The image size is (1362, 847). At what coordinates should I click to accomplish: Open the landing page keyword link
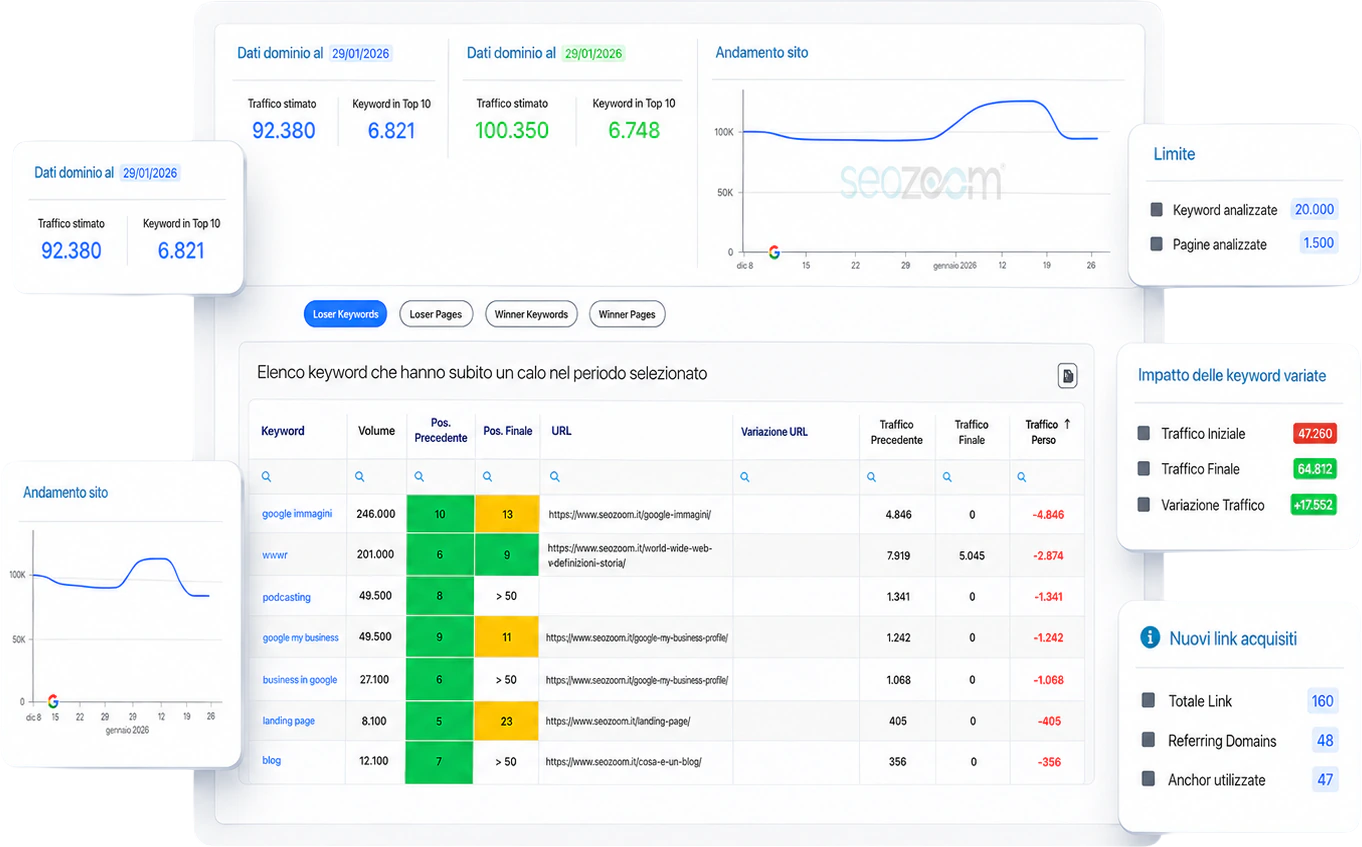pyautogui.click(x=289, y=720)
